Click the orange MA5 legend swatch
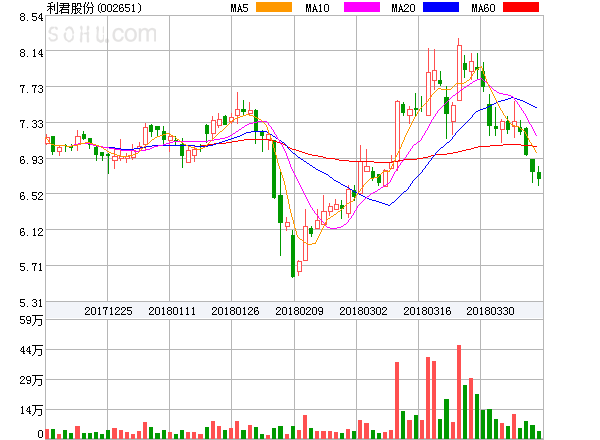600x440 pixels. 274,7
